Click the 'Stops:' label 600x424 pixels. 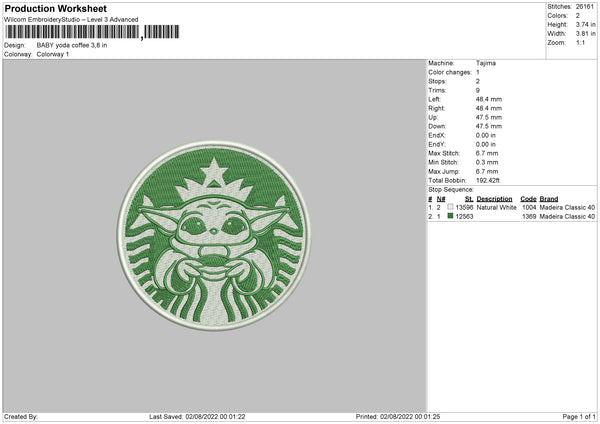[437, 81]
